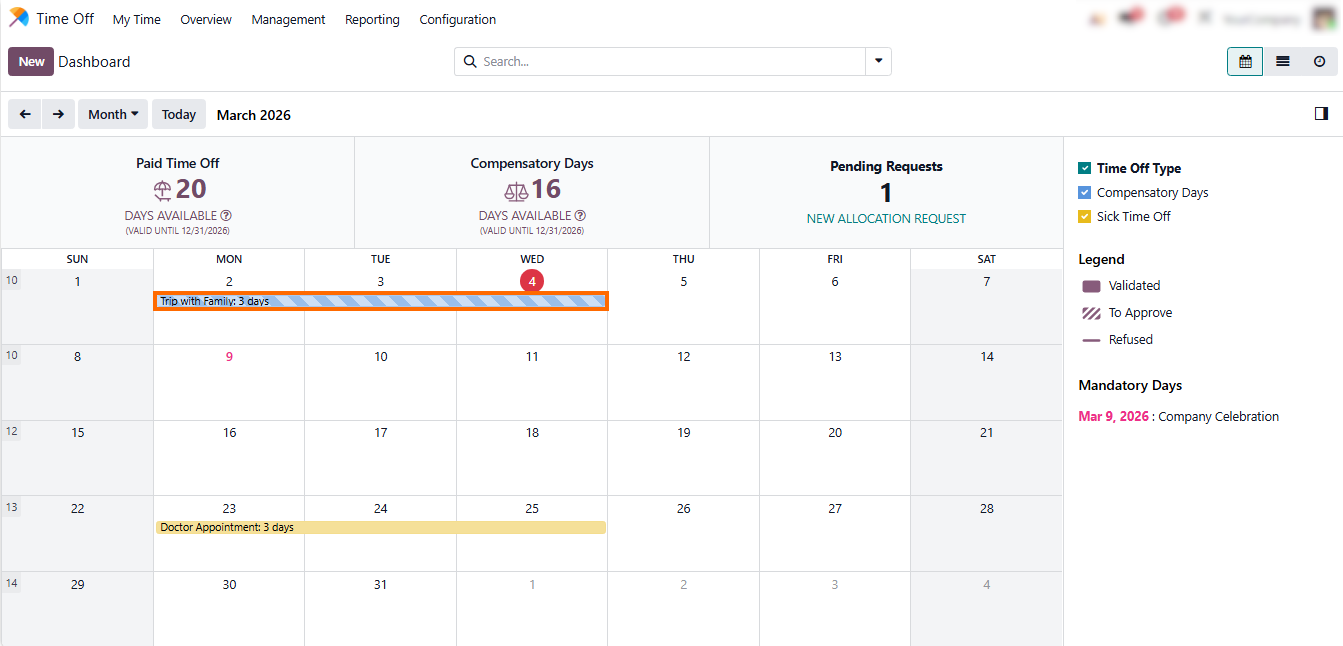Uncheck the Compensatory Days filter
Screen dimensions: 1343x646
pyautogui.click(x=1084, y=193)
